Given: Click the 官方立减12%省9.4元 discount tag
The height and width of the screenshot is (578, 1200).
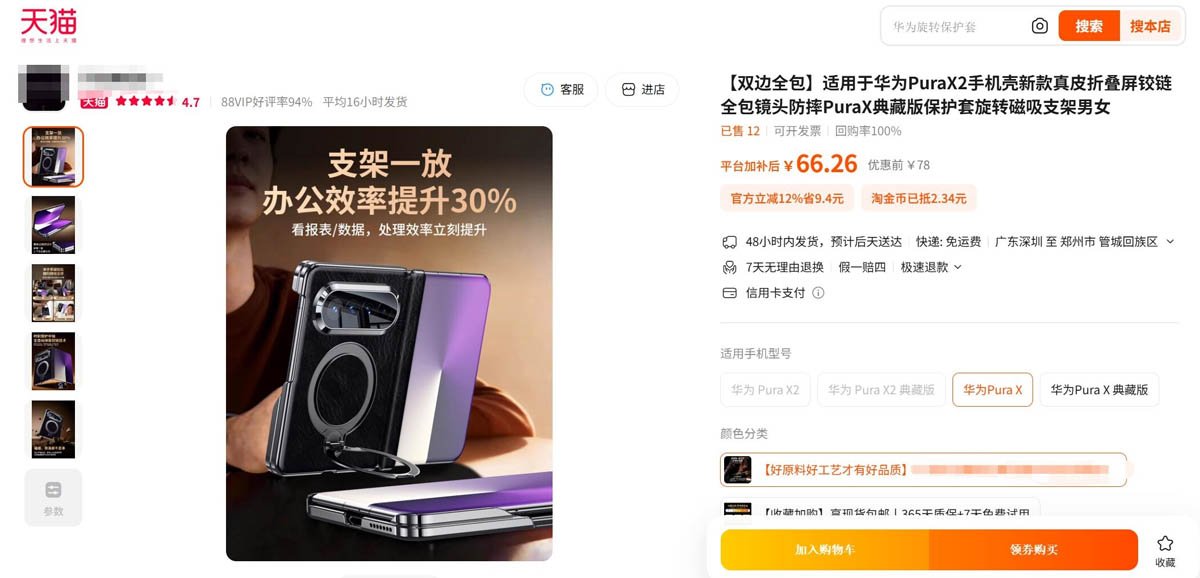Looking at the screenshot, I should pos(787,198).
